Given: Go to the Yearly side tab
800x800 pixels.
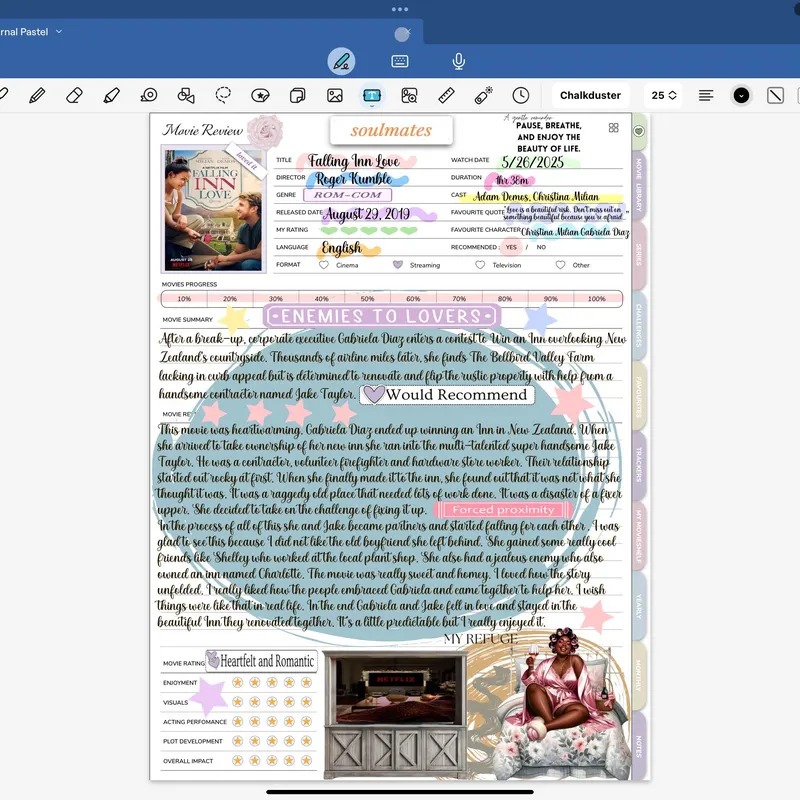Looking at the screenshot, I should (639, 606).
